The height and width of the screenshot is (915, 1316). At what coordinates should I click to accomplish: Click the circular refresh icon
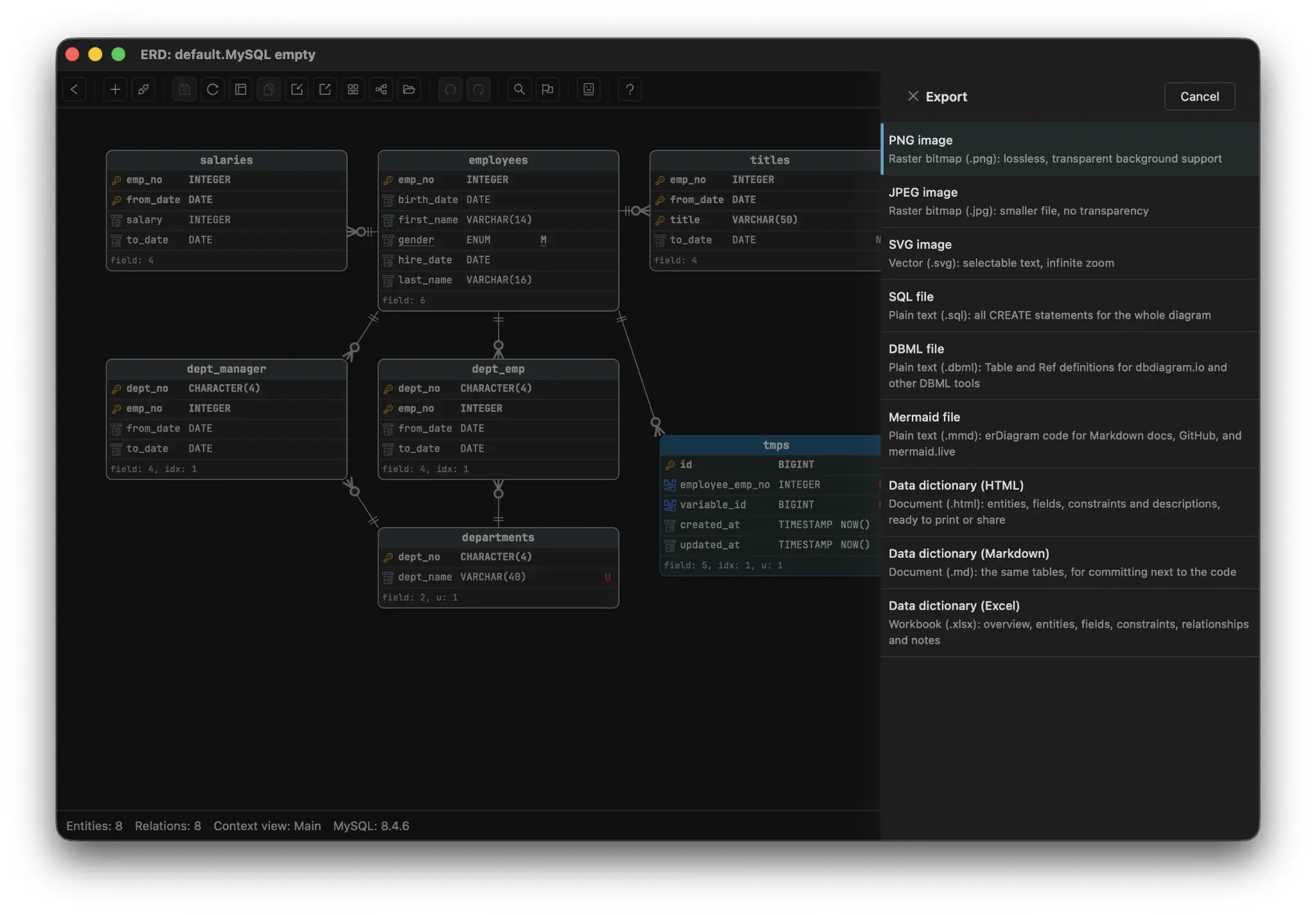tap(213, 89)
